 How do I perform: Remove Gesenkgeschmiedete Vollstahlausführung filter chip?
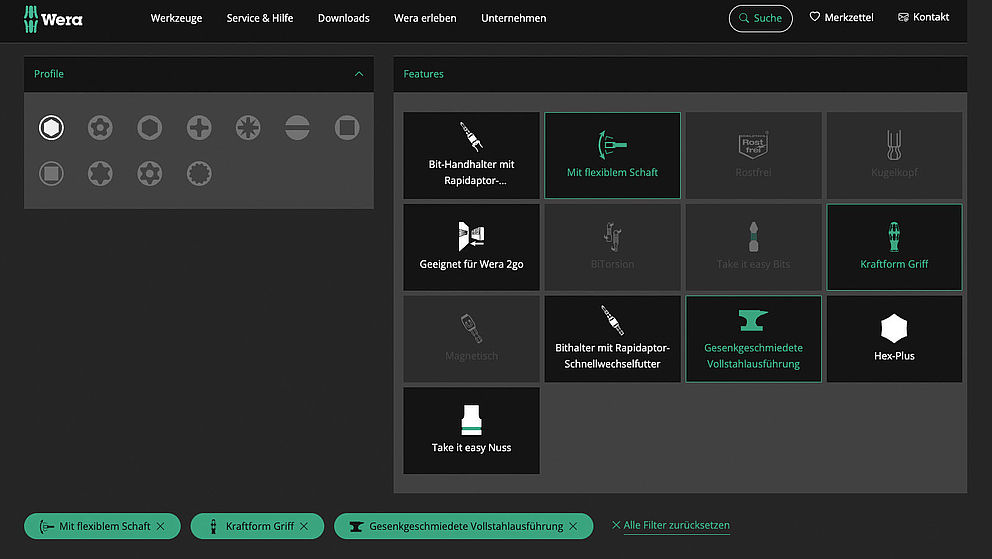coord(573,526)
